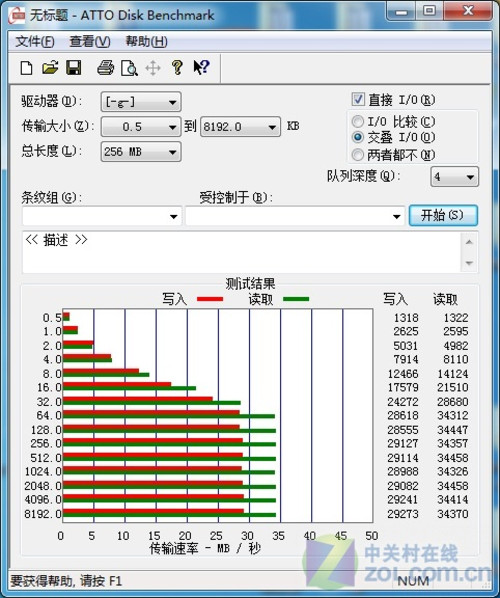Select the I/O 比较 radio button
The width and height of the screenshot is (500, 598).
pos(357,122)
